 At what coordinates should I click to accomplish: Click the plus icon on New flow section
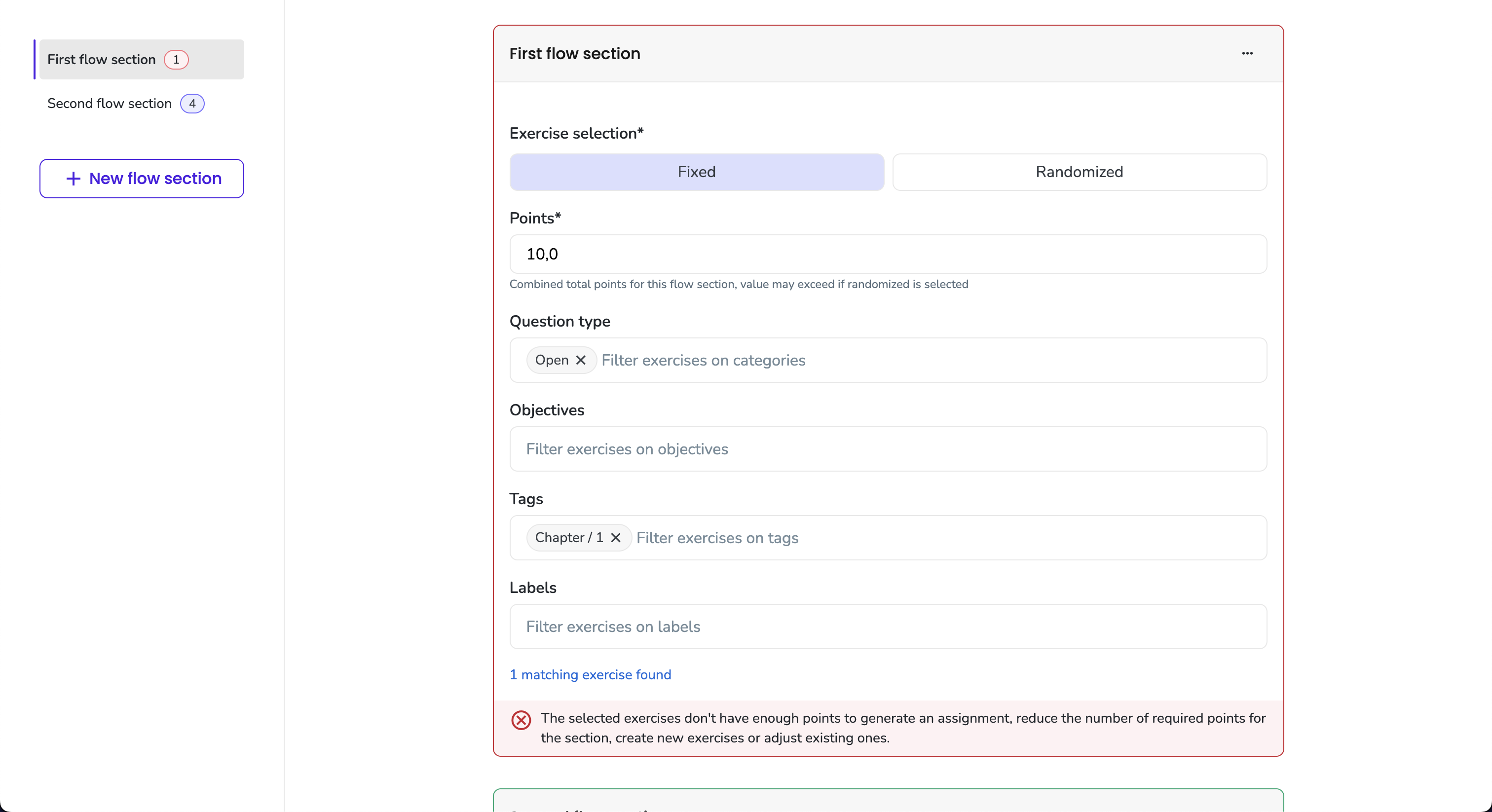click(x=73, y=179)
